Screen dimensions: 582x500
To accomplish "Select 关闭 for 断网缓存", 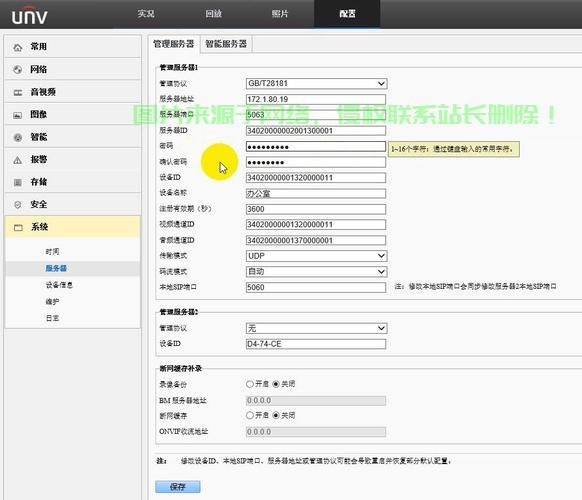I will 276,415.
